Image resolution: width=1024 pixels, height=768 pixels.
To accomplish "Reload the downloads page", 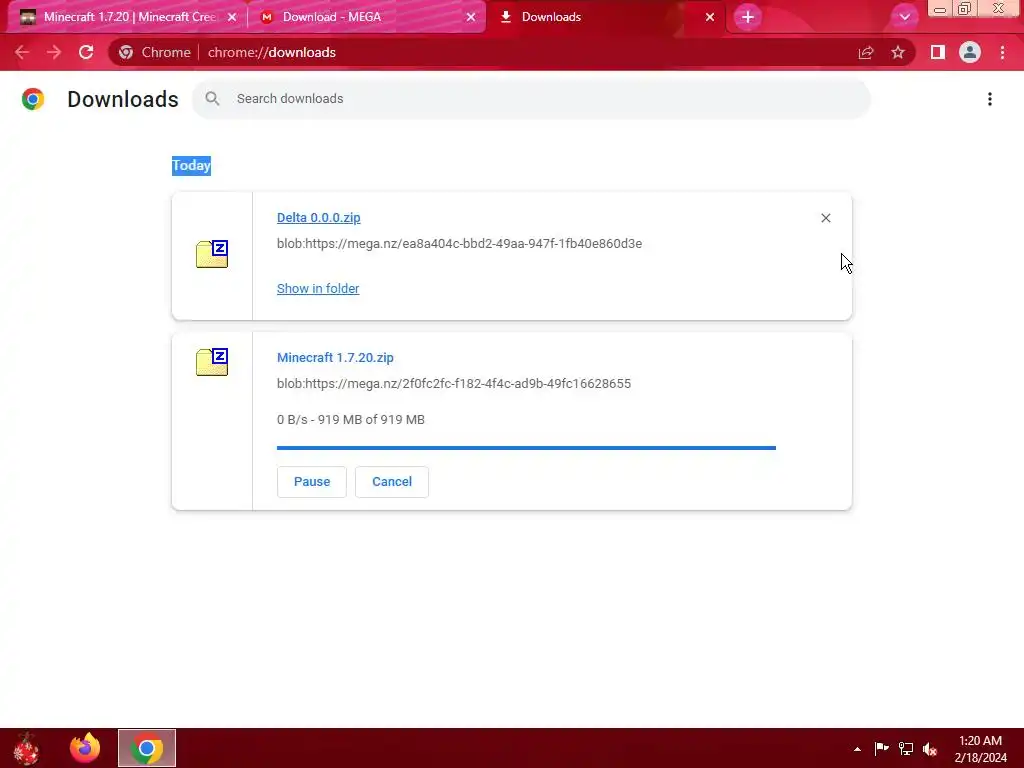I will pos(86,52).
